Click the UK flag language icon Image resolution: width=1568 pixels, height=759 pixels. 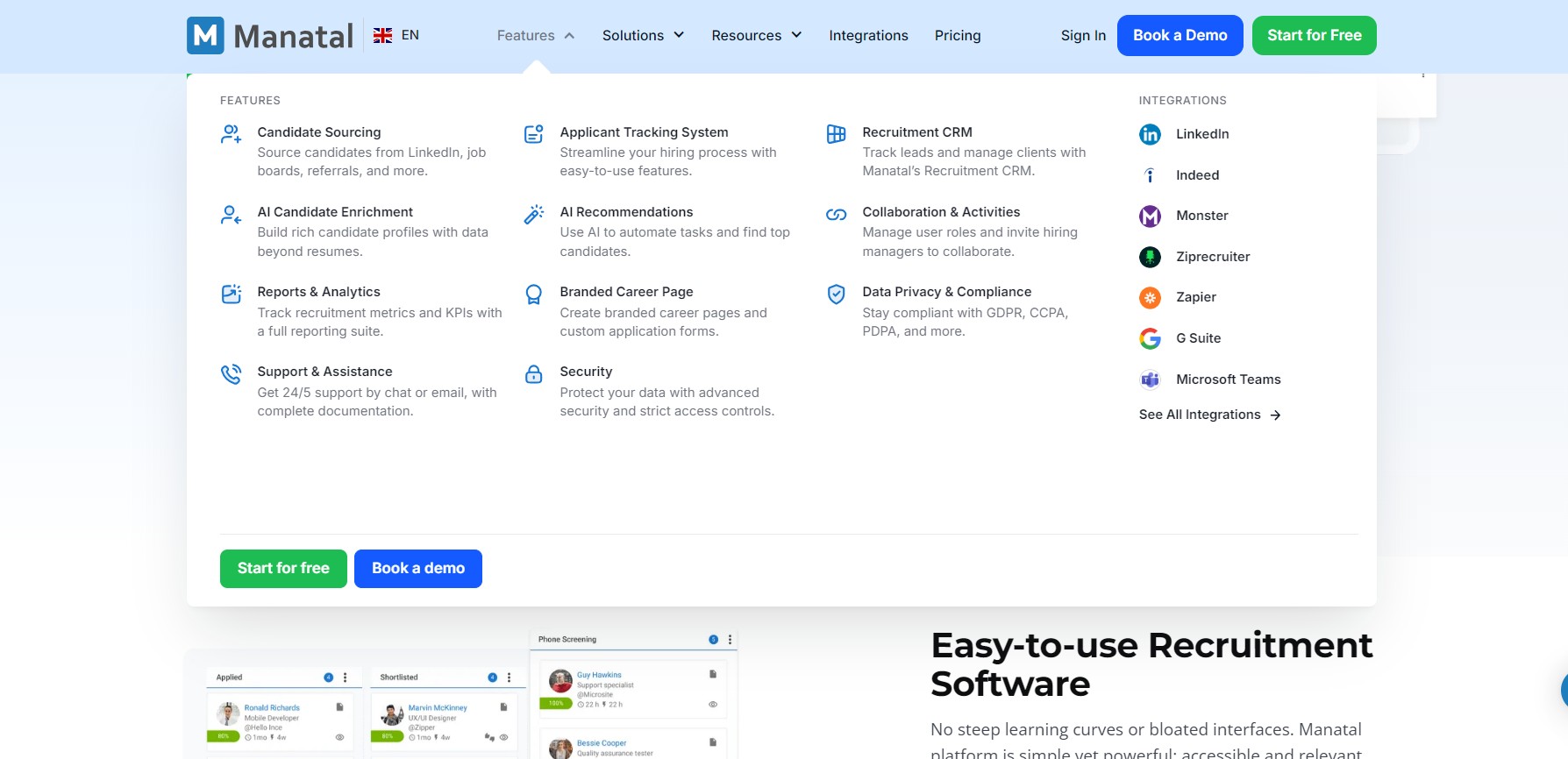click(x=382, y=35)
